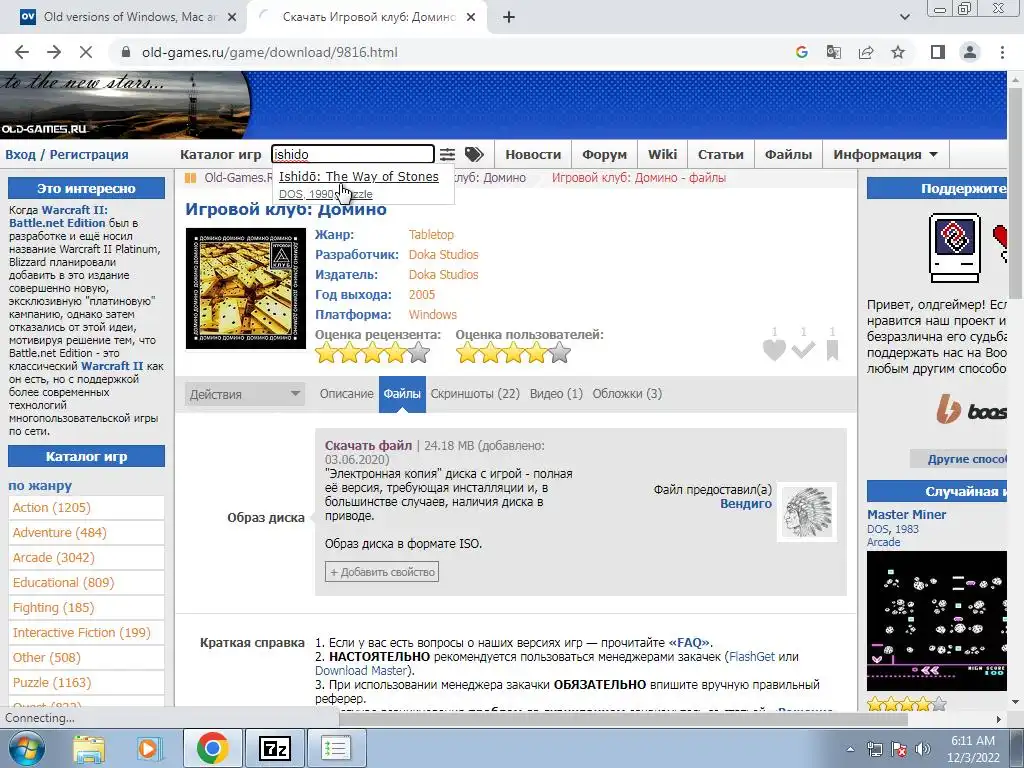Mark game as completed checkmark icon
This screenshot has width=1024, height=768.
tap(803, 351)
